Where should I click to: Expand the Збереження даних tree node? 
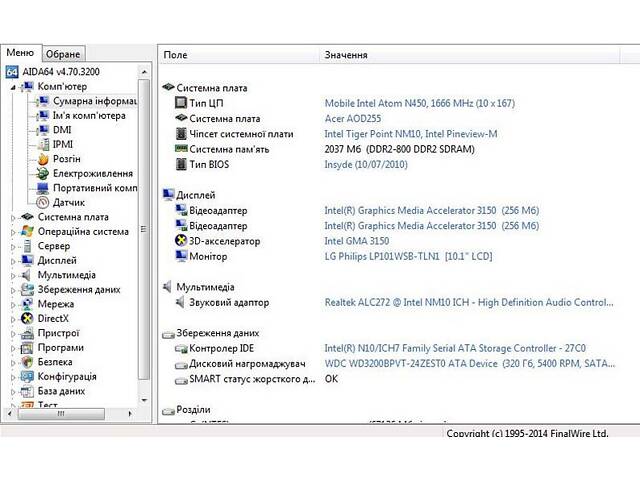[13, 290]
